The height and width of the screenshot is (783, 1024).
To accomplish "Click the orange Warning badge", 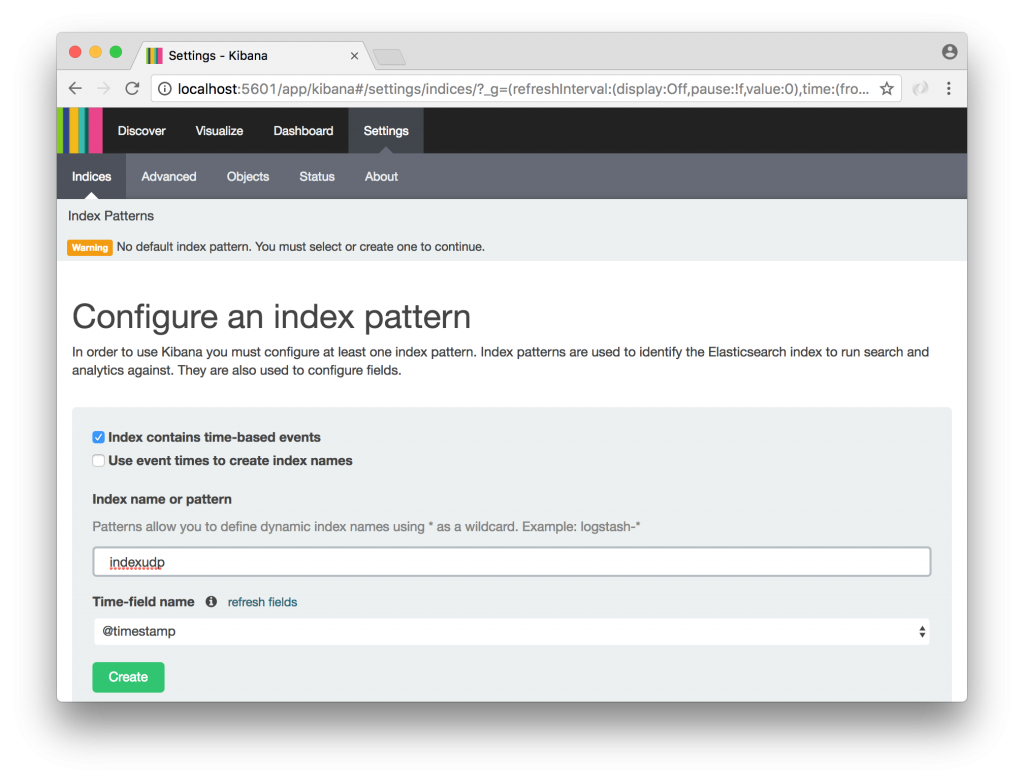I will [x=90, y=248].
